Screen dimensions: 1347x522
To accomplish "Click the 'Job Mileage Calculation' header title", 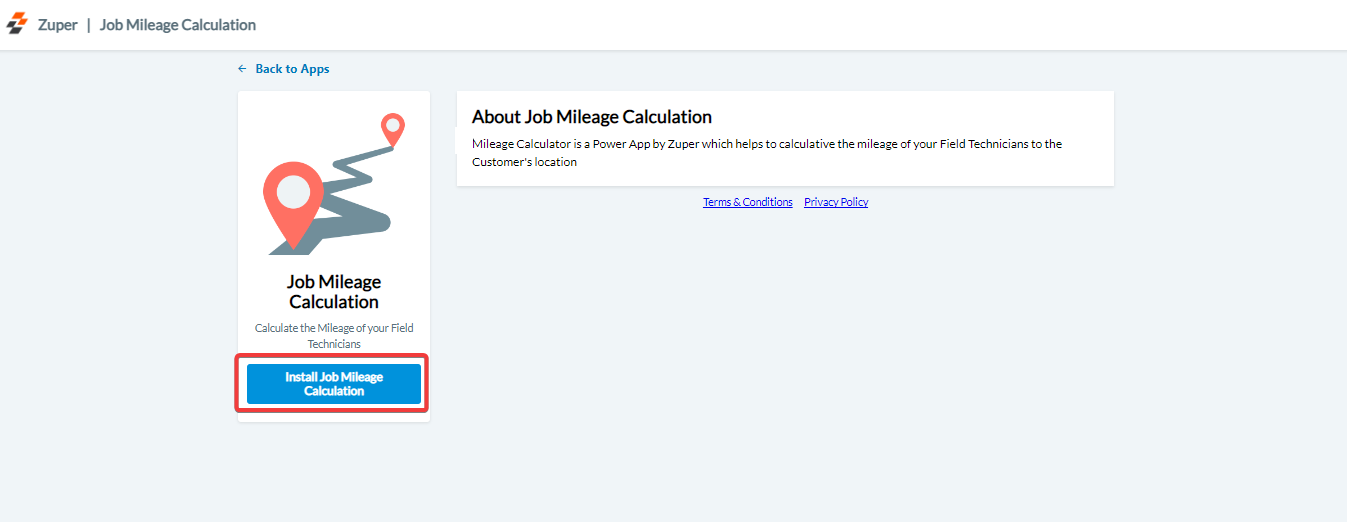I will pyautogui.click(x=178, y=25).
